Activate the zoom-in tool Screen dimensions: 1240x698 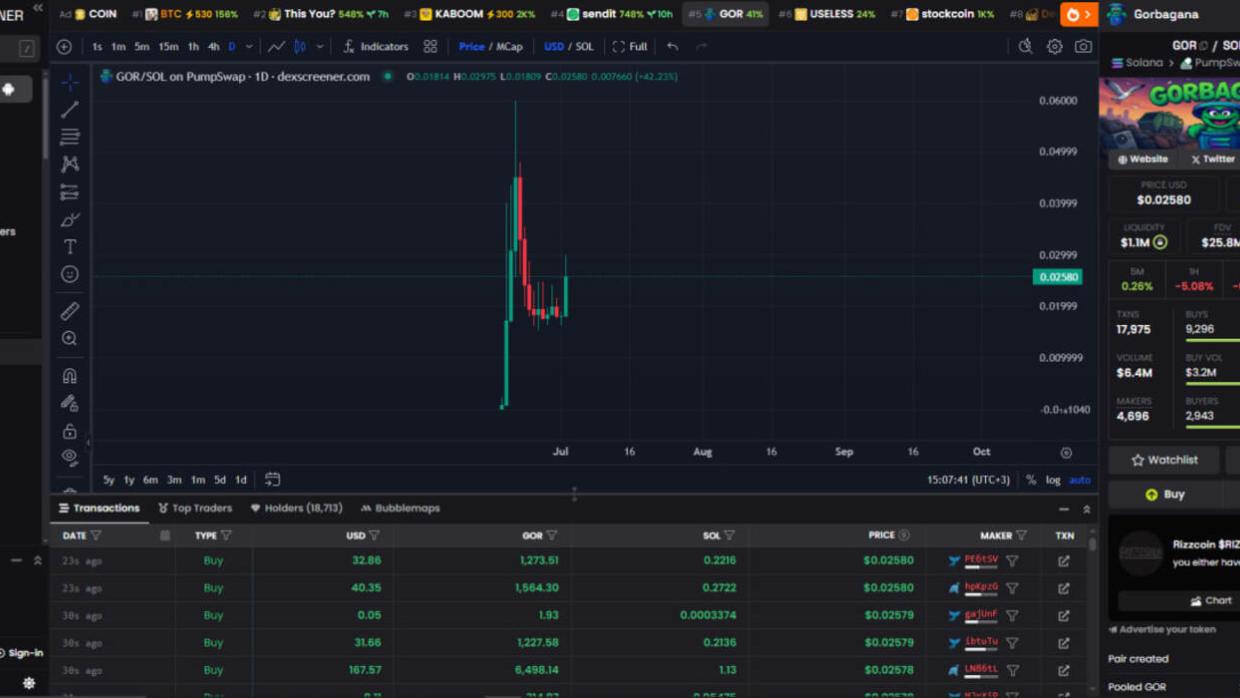tap(69, 339)
